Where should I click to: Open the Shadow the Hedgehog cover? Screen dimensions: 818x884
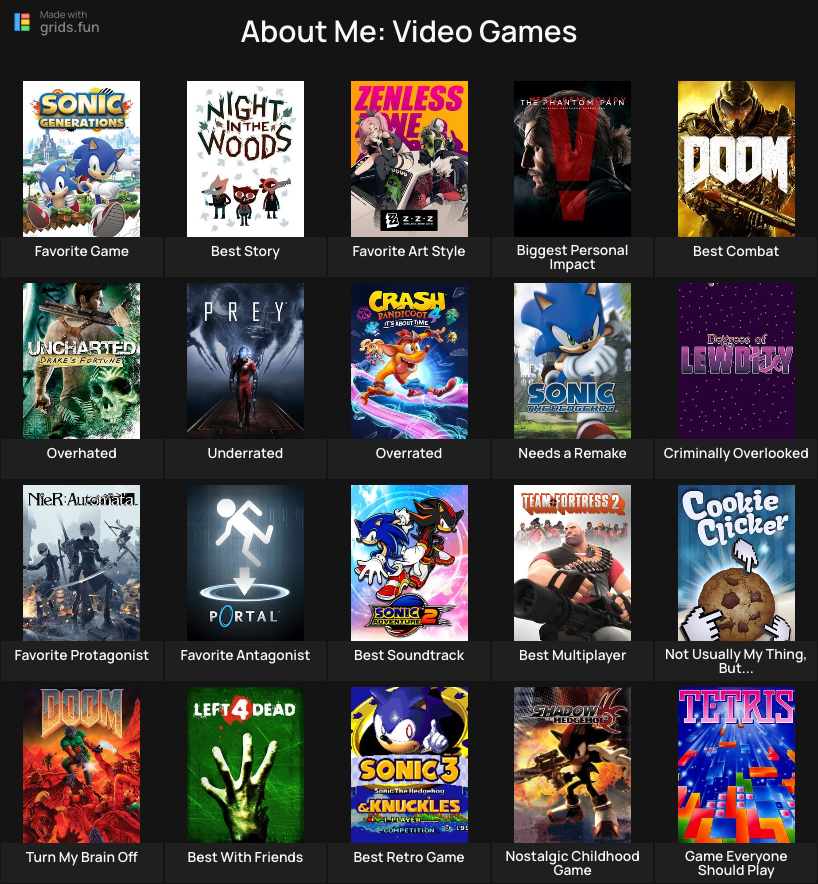tap(572, 765)
